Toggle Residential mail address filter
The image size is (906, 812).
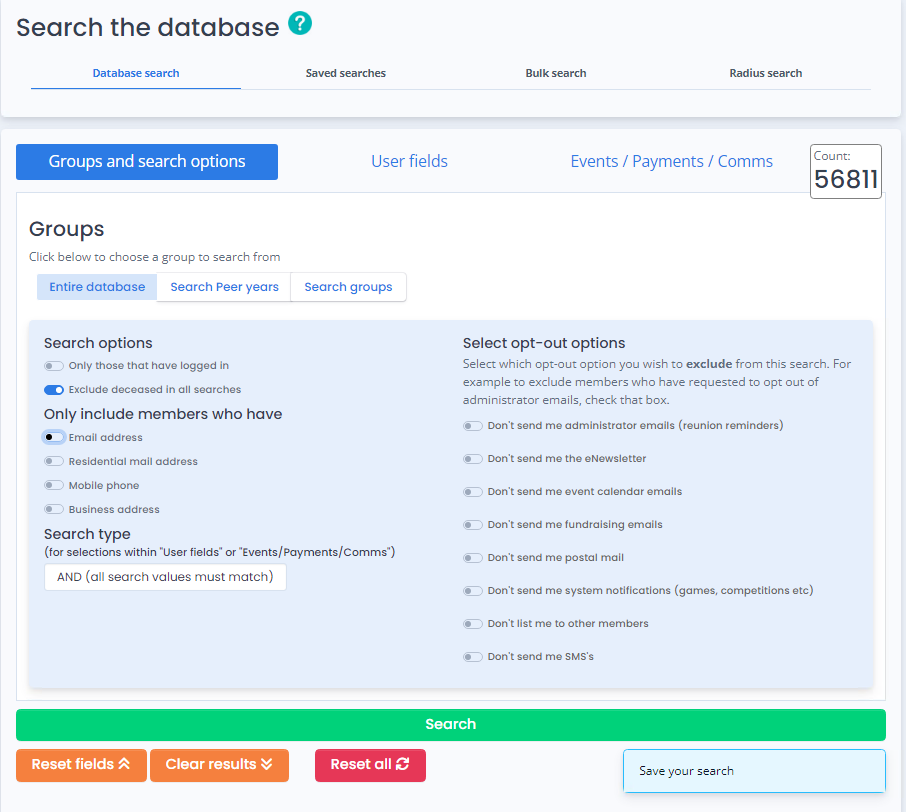(54, 462)
